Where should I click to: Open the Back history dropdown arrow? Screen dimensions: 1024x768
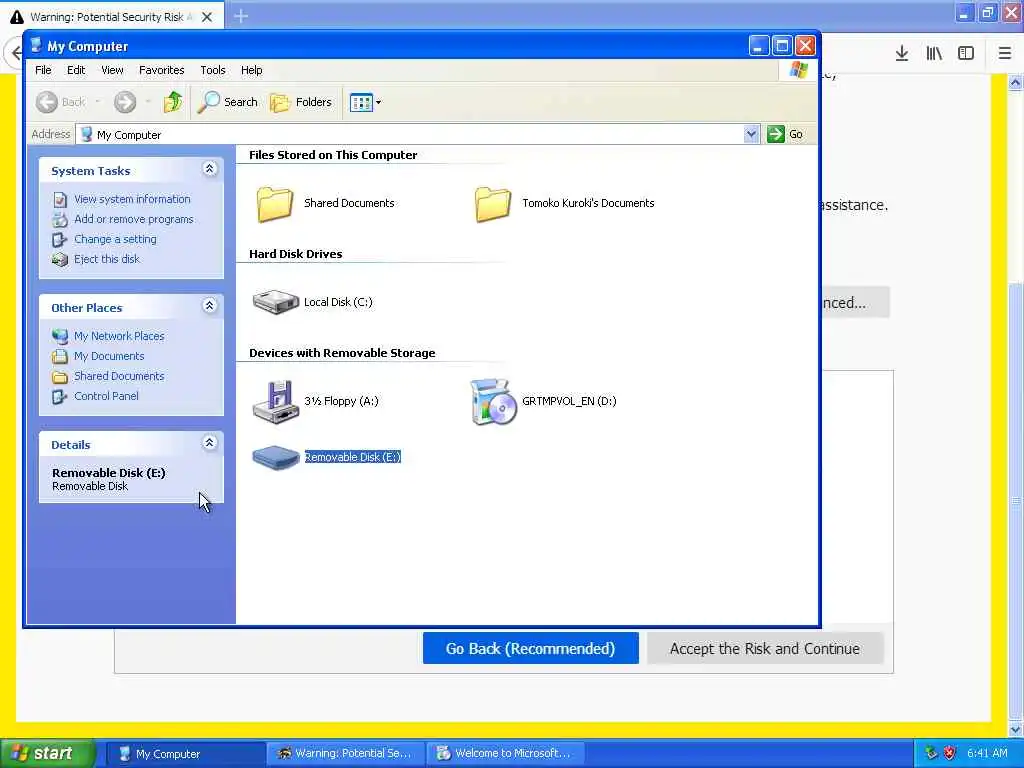[98, 102]
